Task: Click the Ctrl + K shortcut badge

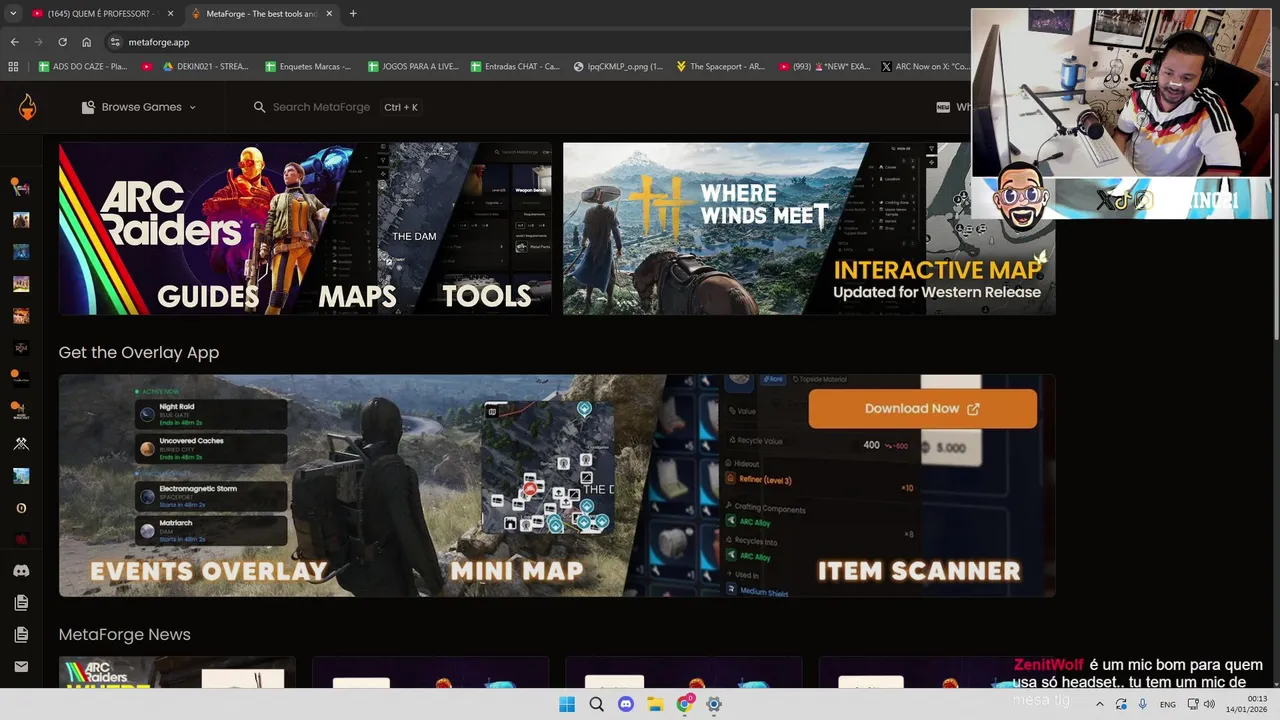Action: pyautogui.click(x=401, y=107)
